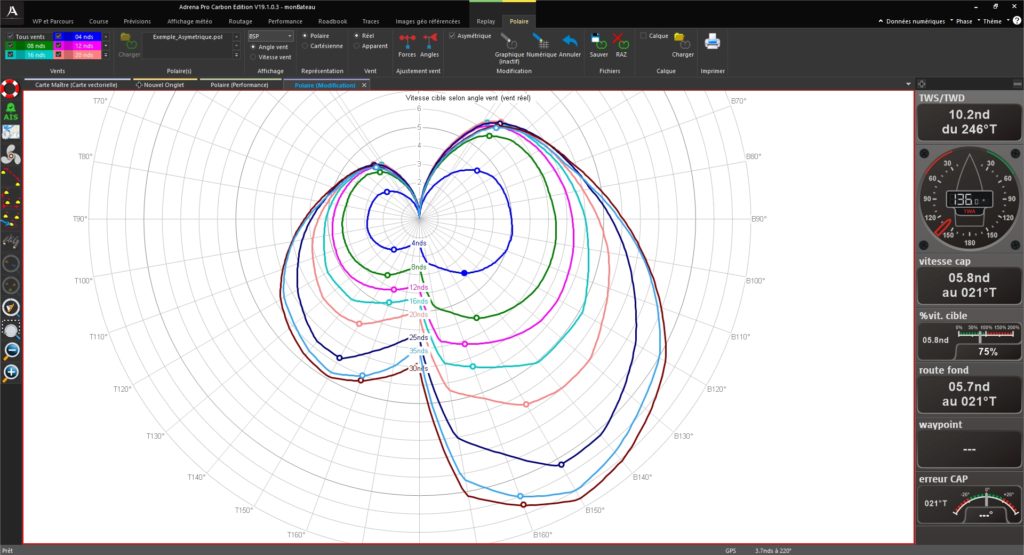The width and height of the screenshot is (1024, 555).
Task: Select Cartésienne representation radio button
Action: [305, 46]
